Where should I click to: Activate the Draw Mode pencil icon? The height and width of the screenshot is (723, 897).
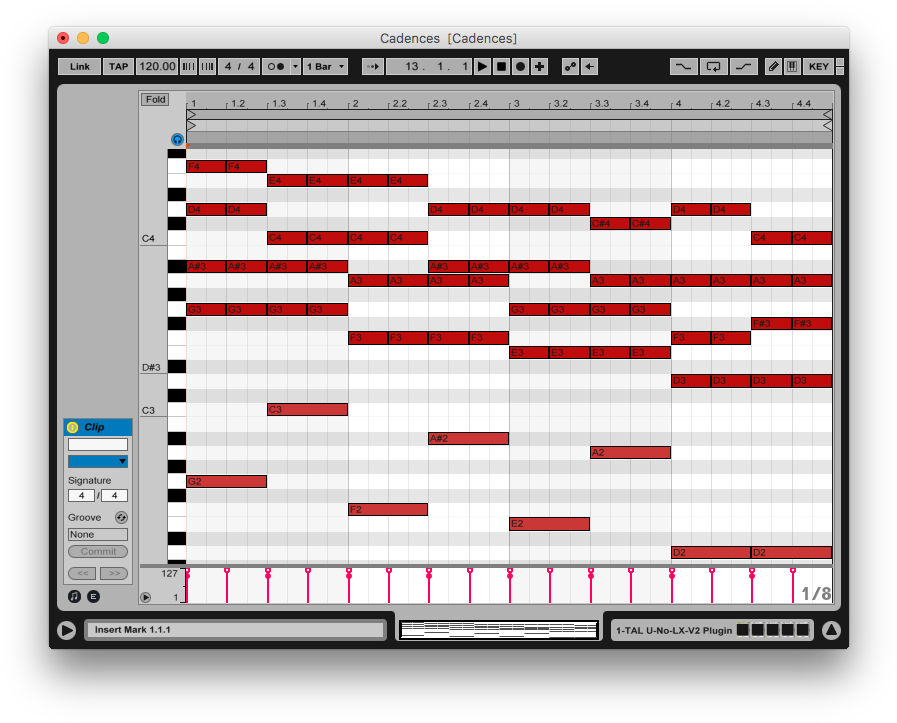773,66
